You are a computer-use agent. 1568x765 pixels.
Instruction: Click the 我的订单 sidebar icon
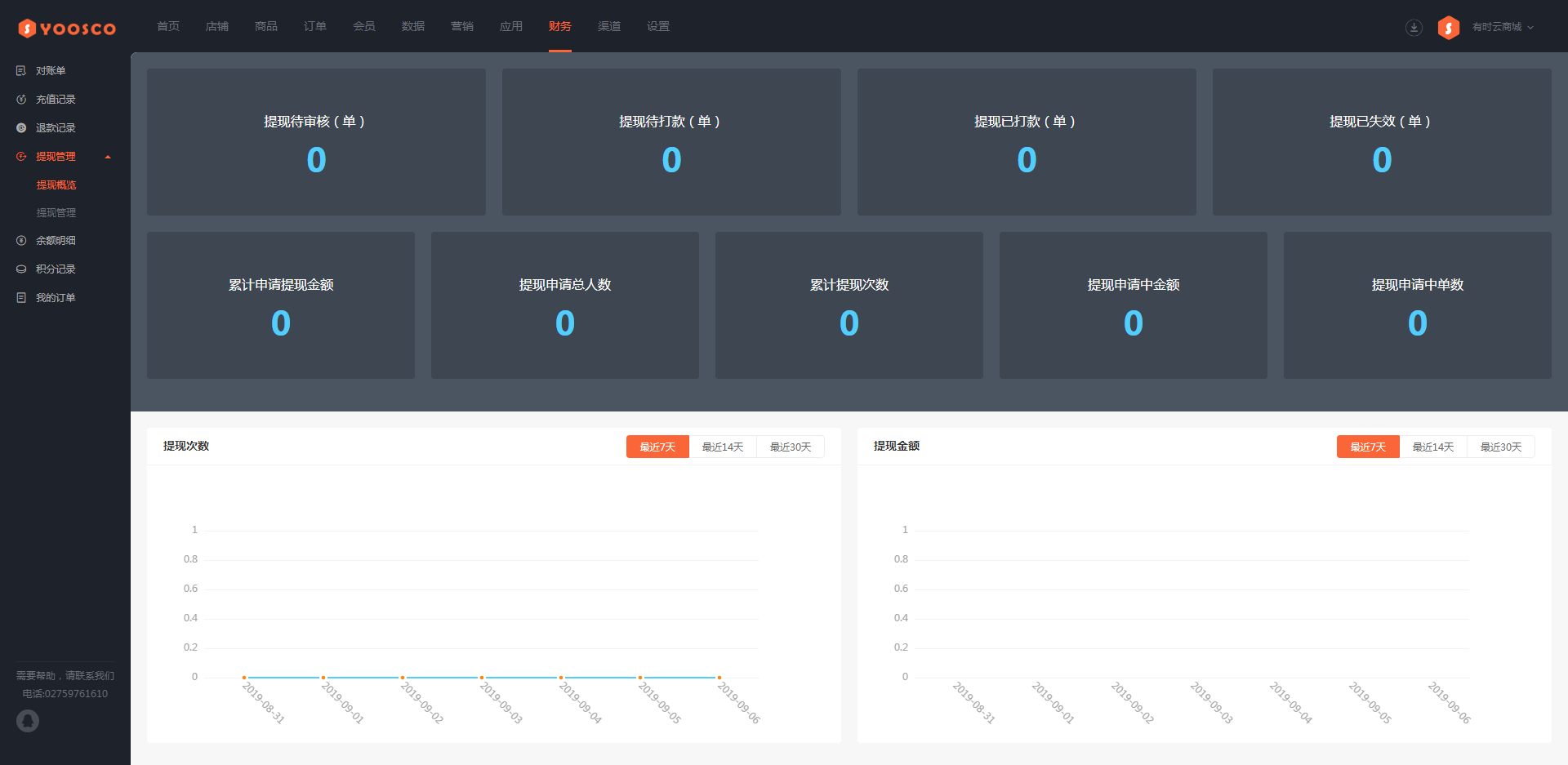[21, 298]
